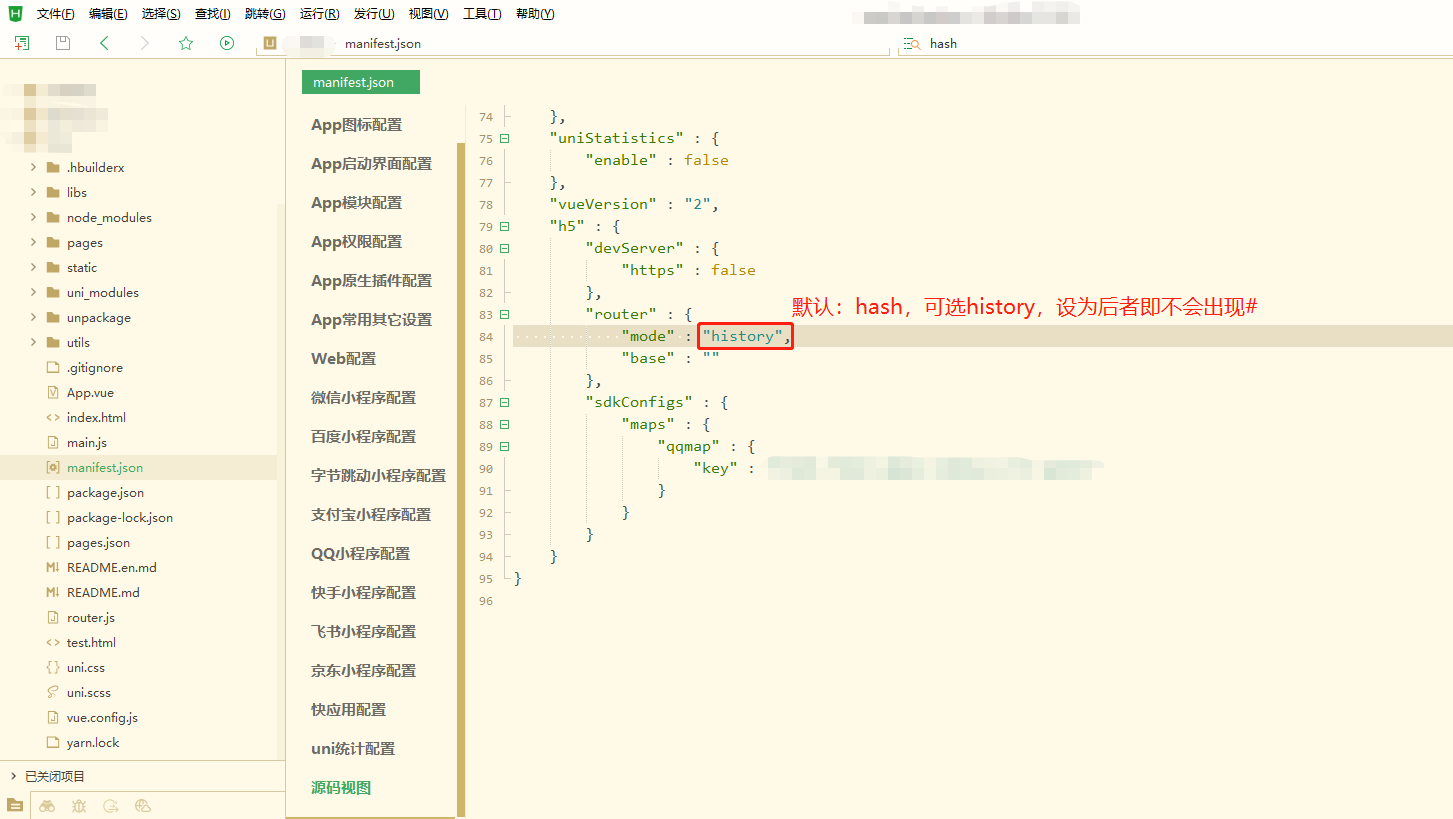1453x819 pixels.
Task: Collapse the sdkConfigs block fold marker
Action: [504, 403]
